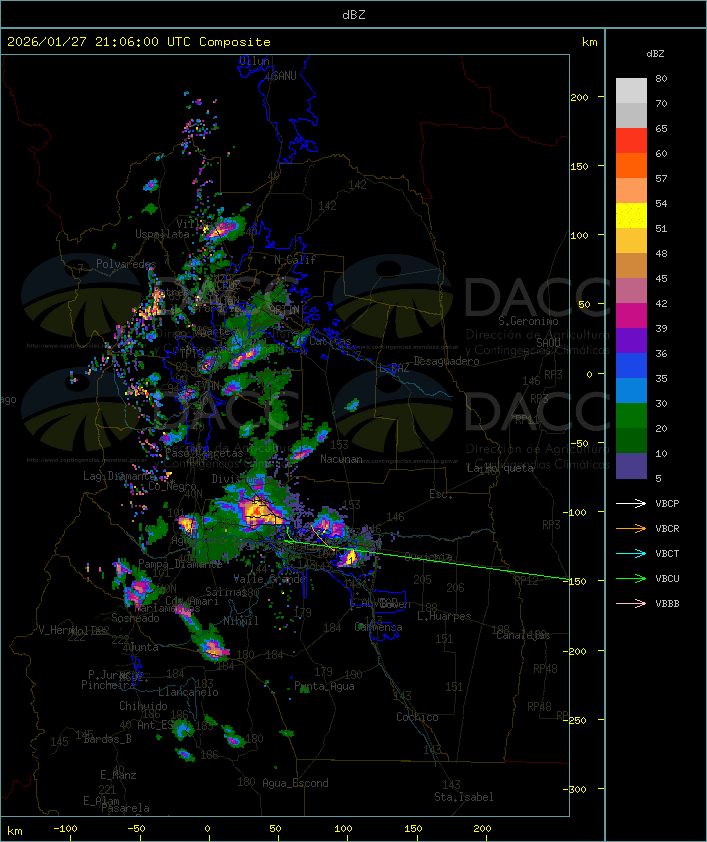Click the green VBCU arrow icon
Image resolution: width=707 pixels, height=842 pixels.
(632, 578)
